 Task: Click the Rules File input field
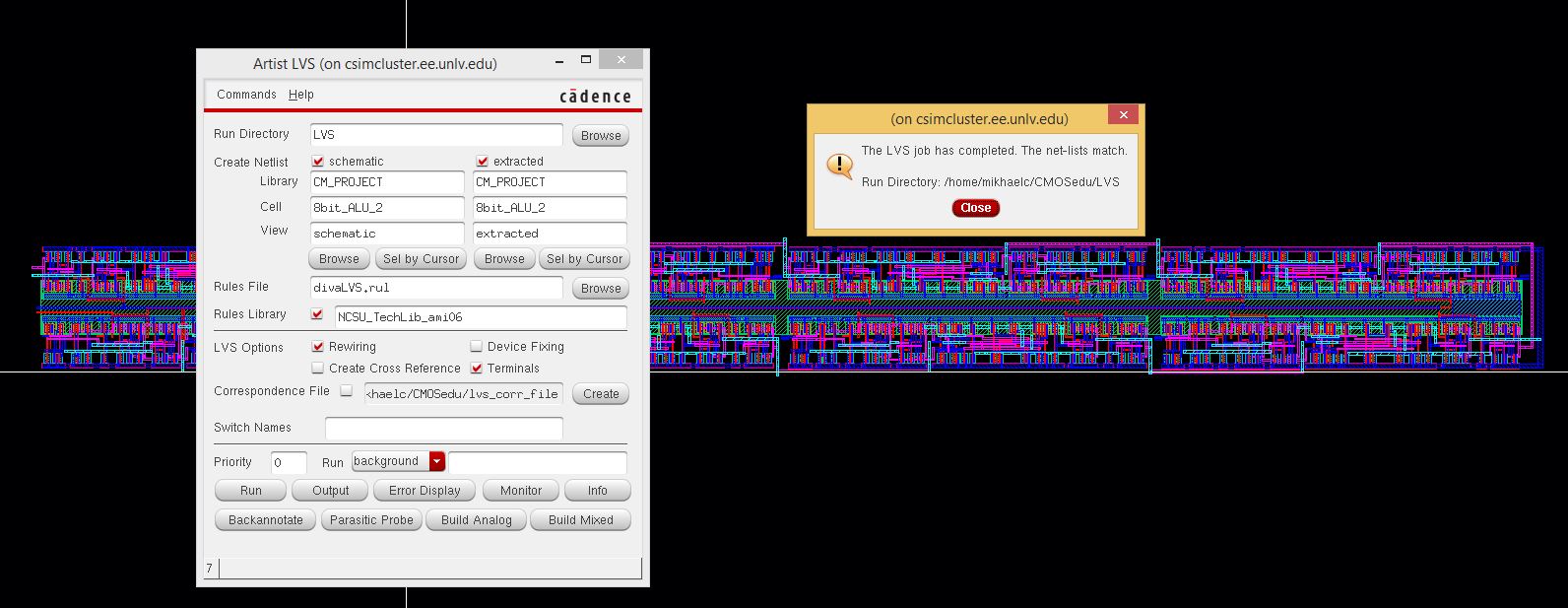(x=435, y=288)
